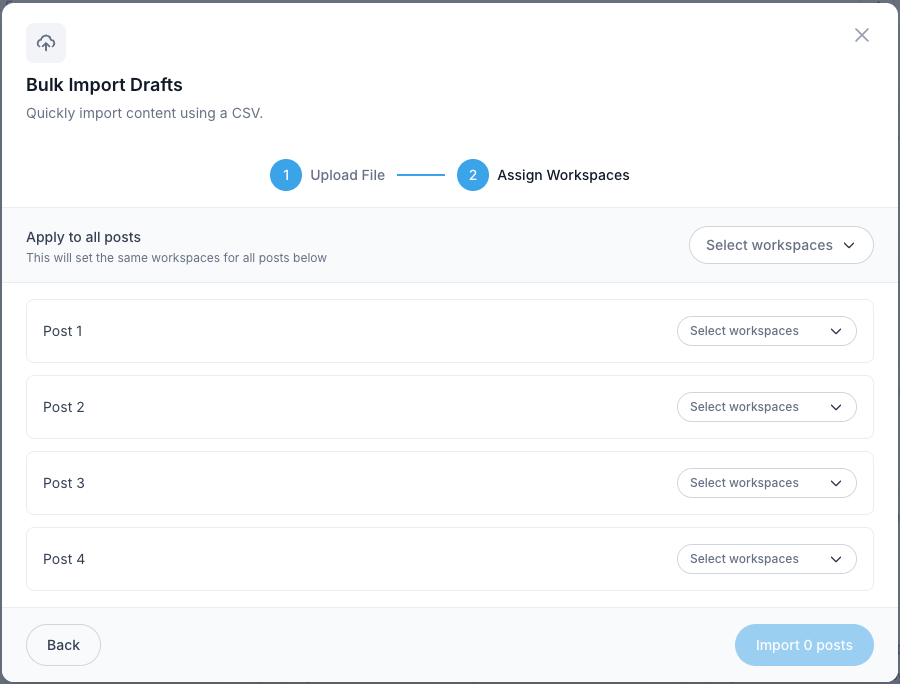Screen dimensions: 900x684
Task: Open Post 4 workspaces dropdown
Action: coord(767,559)
